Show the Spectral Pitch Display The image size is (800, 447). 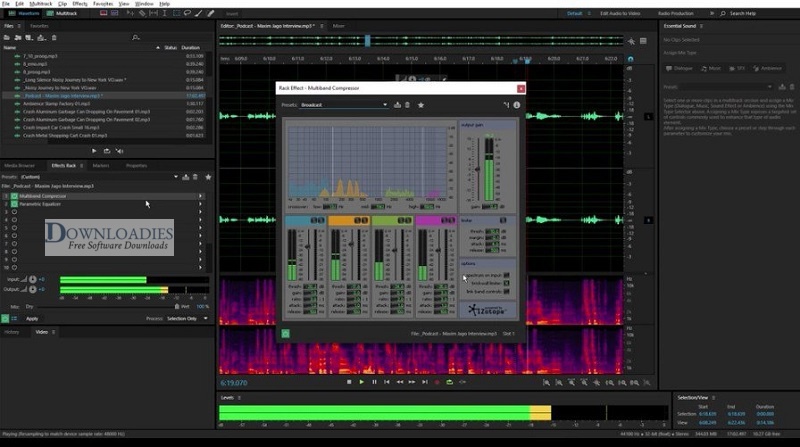(115, 13)
